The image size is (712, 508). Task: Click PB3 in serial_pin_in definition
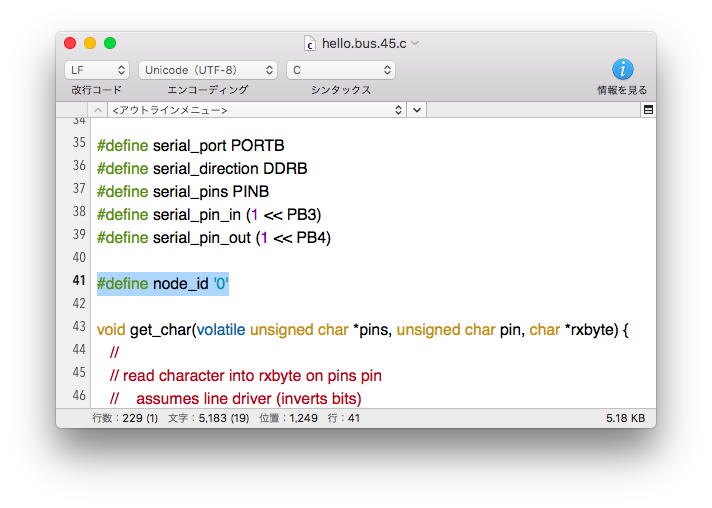click(302, 215)
